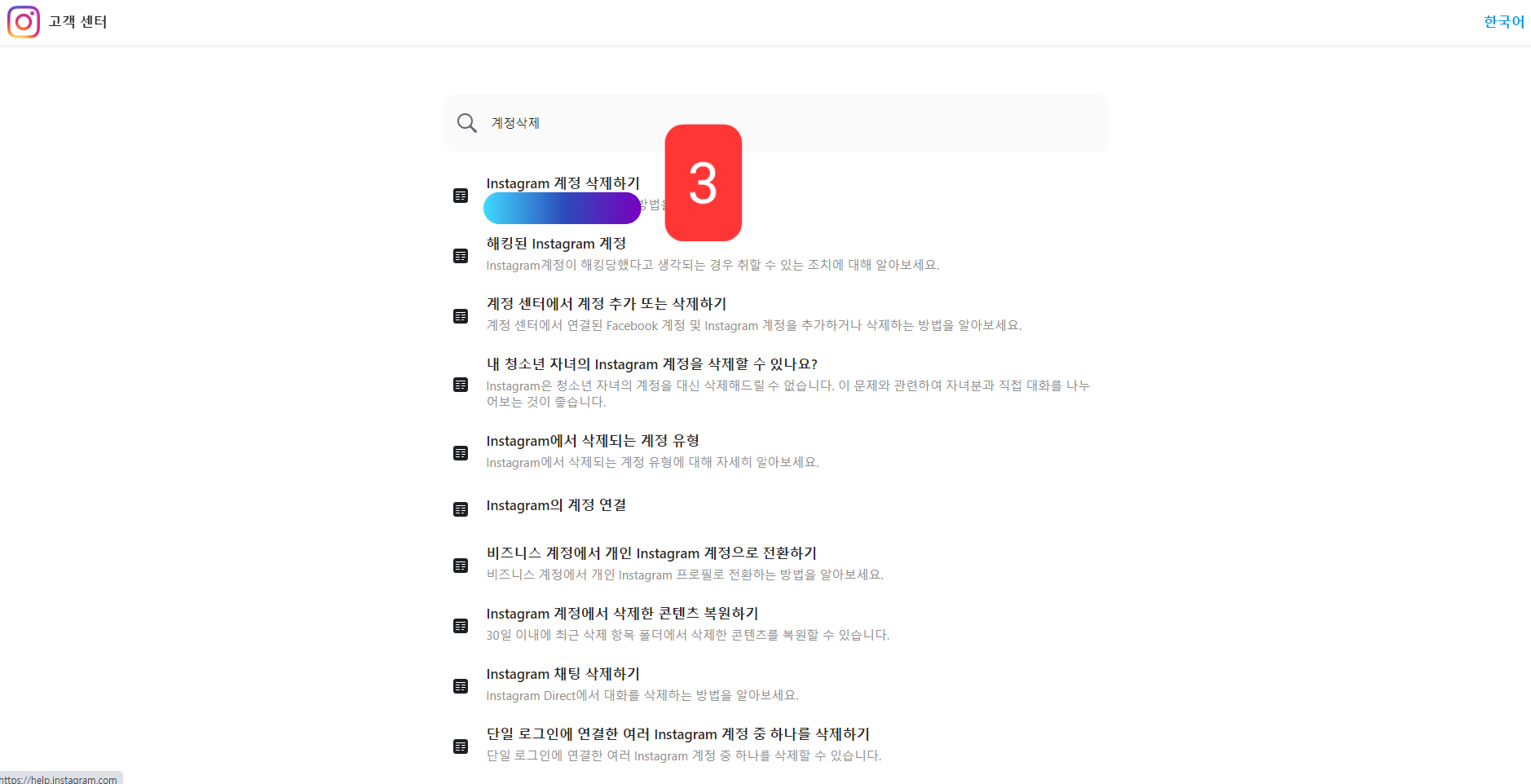This screenshot has height=784, width=1531.
Task: Click article icon beside 해킹된 Instagram 계정
Action: click(461, 256)
